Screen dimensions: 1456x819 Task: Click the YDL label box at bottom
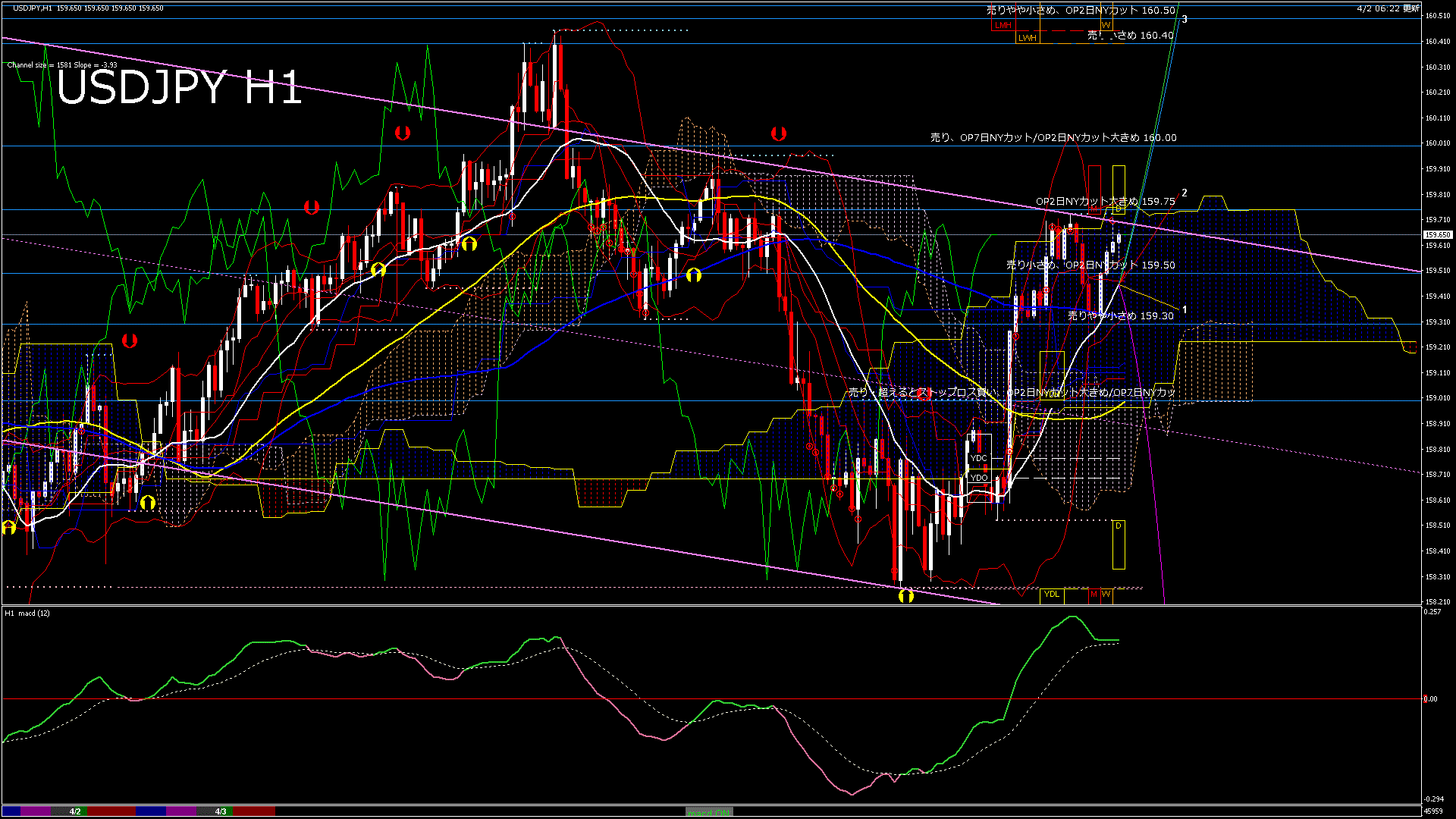[1051, 594]
